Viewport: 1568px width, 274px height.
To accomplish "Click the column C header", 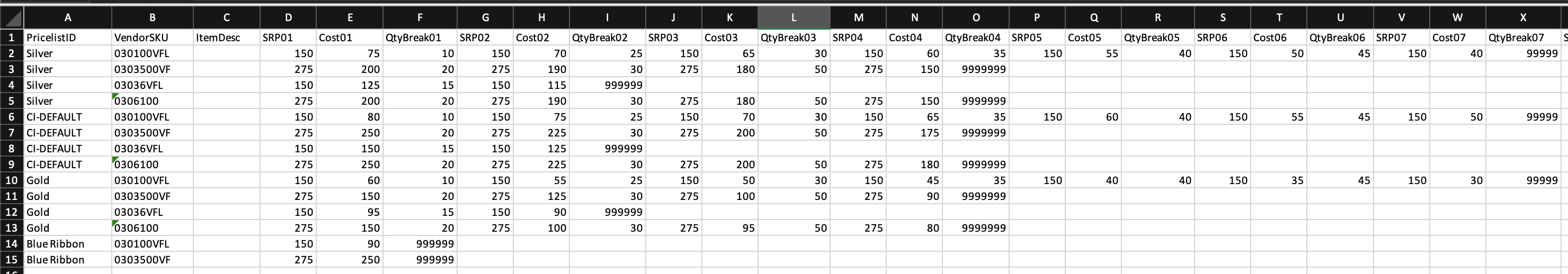I will (x=226, y=17).
